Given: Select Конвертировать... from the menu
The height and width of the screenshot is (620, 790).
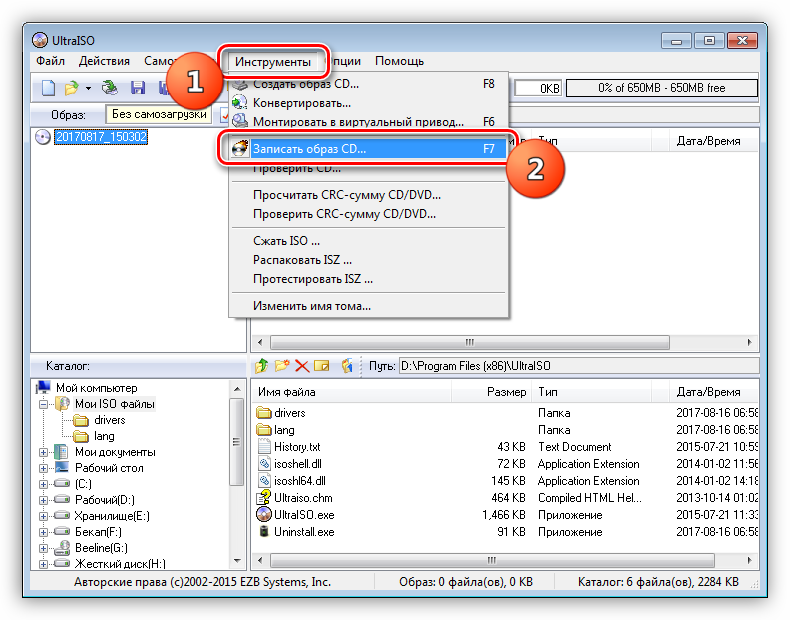Looking at the screenshot, I should tap(368, 103).
